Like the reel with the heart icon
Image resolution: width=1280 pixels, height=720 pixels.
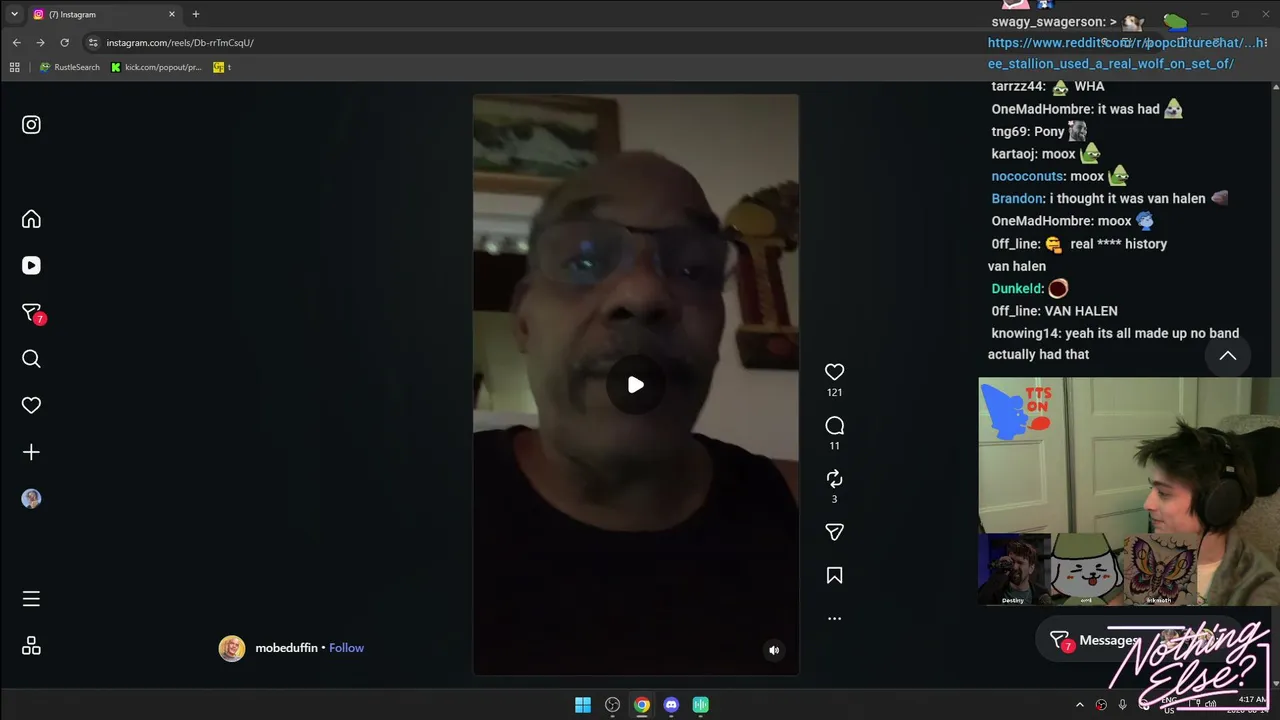click(x=834, y=372)
